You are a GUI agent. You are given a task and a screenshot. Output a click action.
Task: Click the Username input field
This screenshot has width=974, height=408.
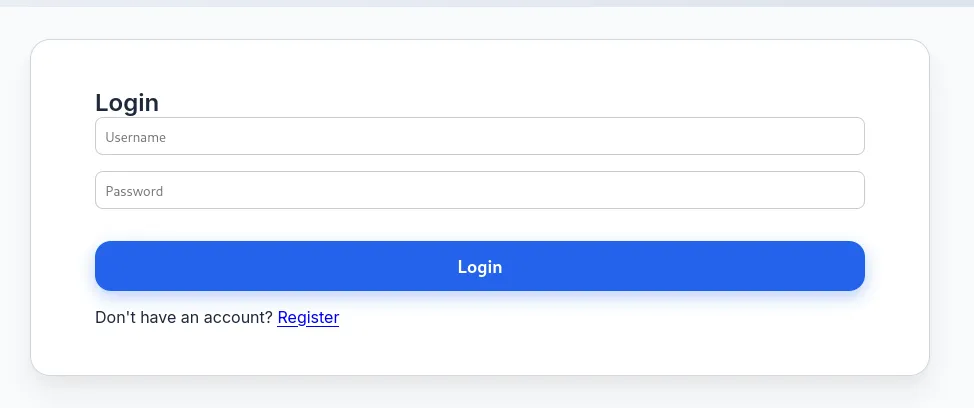[x=479, y=137]
